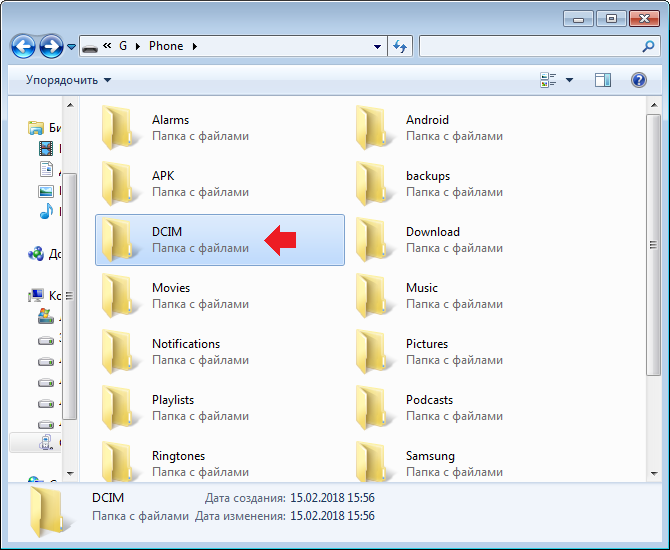The image size is (670, 550).
Task: Open recent locations dropdown beside Forward arrow
Action: pyautogui.click(x=71, y=47)
